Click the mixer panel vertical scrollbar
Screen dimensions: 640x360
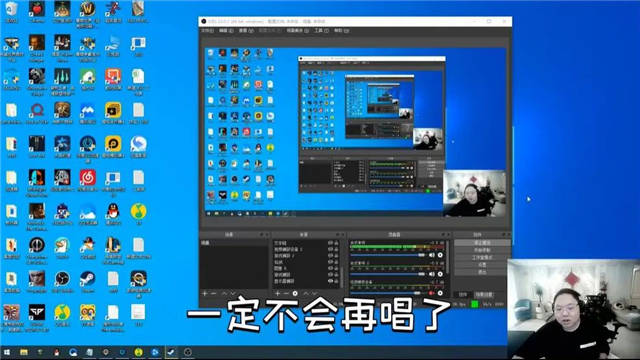(x=448, y=257)
